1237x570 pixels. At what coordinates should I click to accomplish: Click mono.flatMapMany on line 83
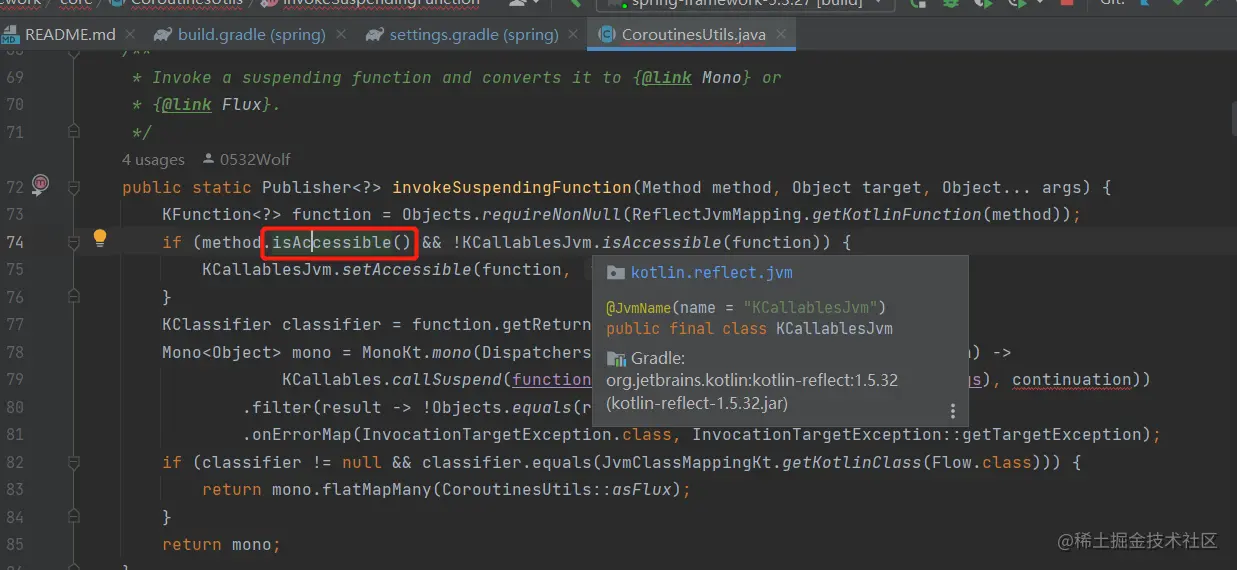(x=351, y=489)
